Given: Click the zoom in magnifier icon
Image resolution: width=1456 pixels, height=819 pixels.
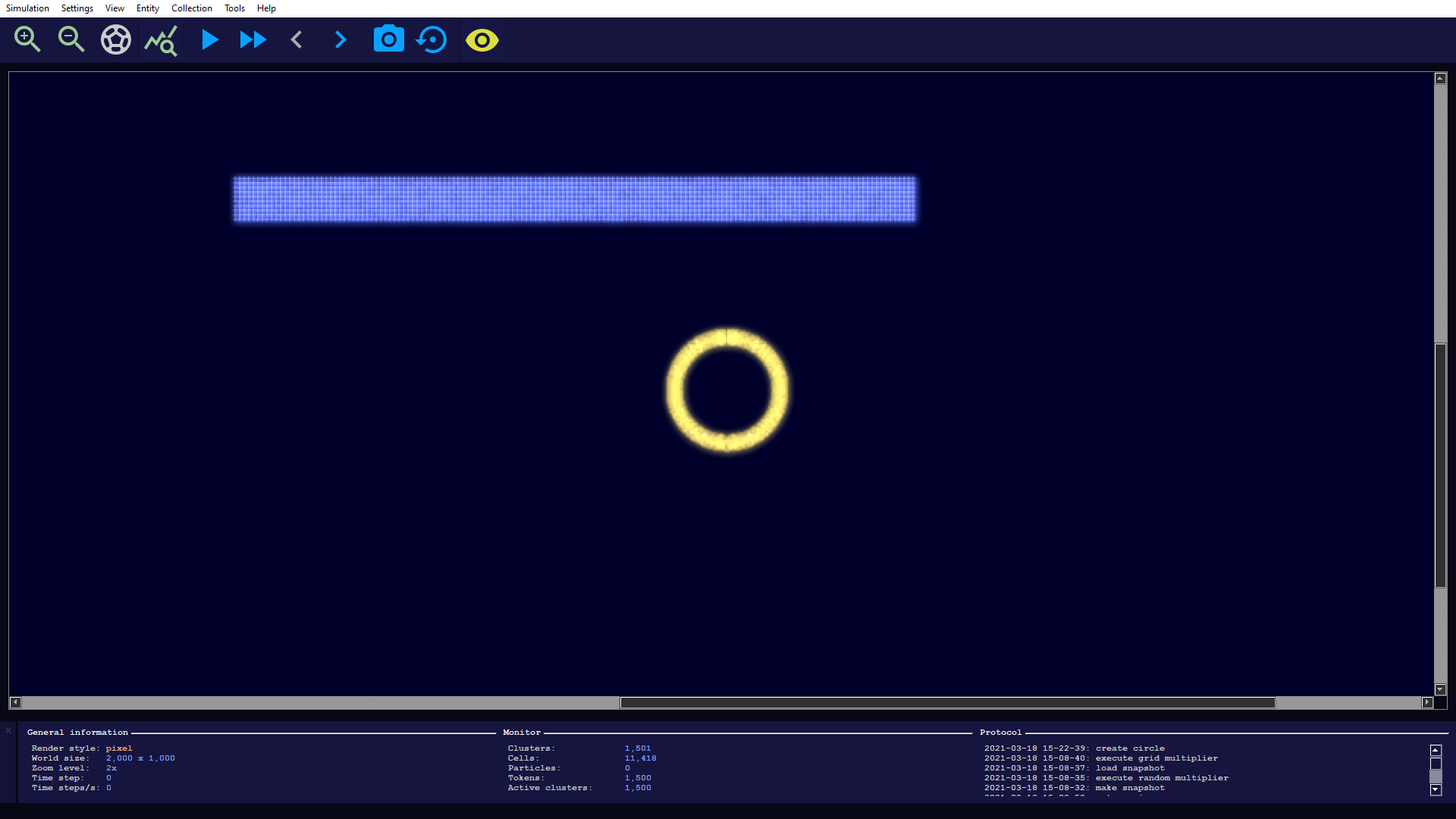Looking at the screenshot, I should point(27,39).
